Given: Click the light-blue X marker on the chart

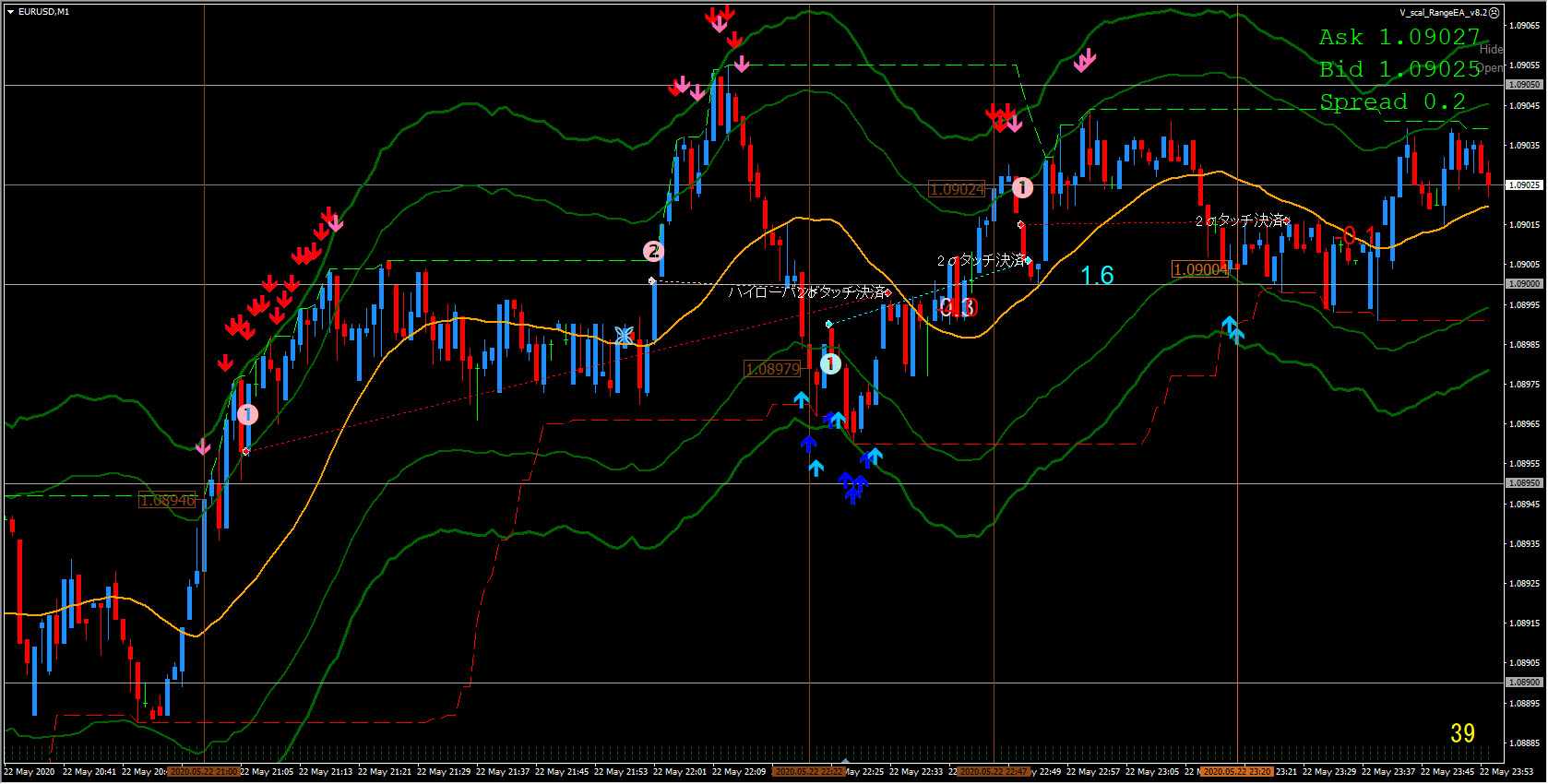Looking at the screenshot, I should pos(625,336).
